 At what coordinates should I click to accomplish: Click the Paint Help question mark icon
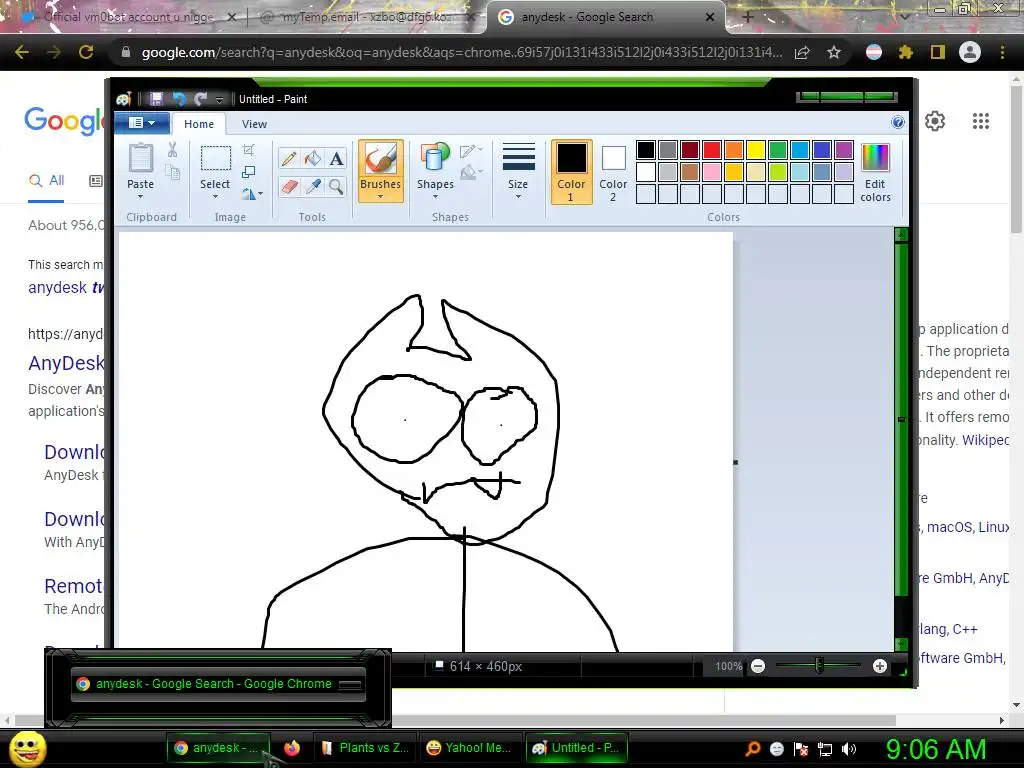(x=898, y=122)
